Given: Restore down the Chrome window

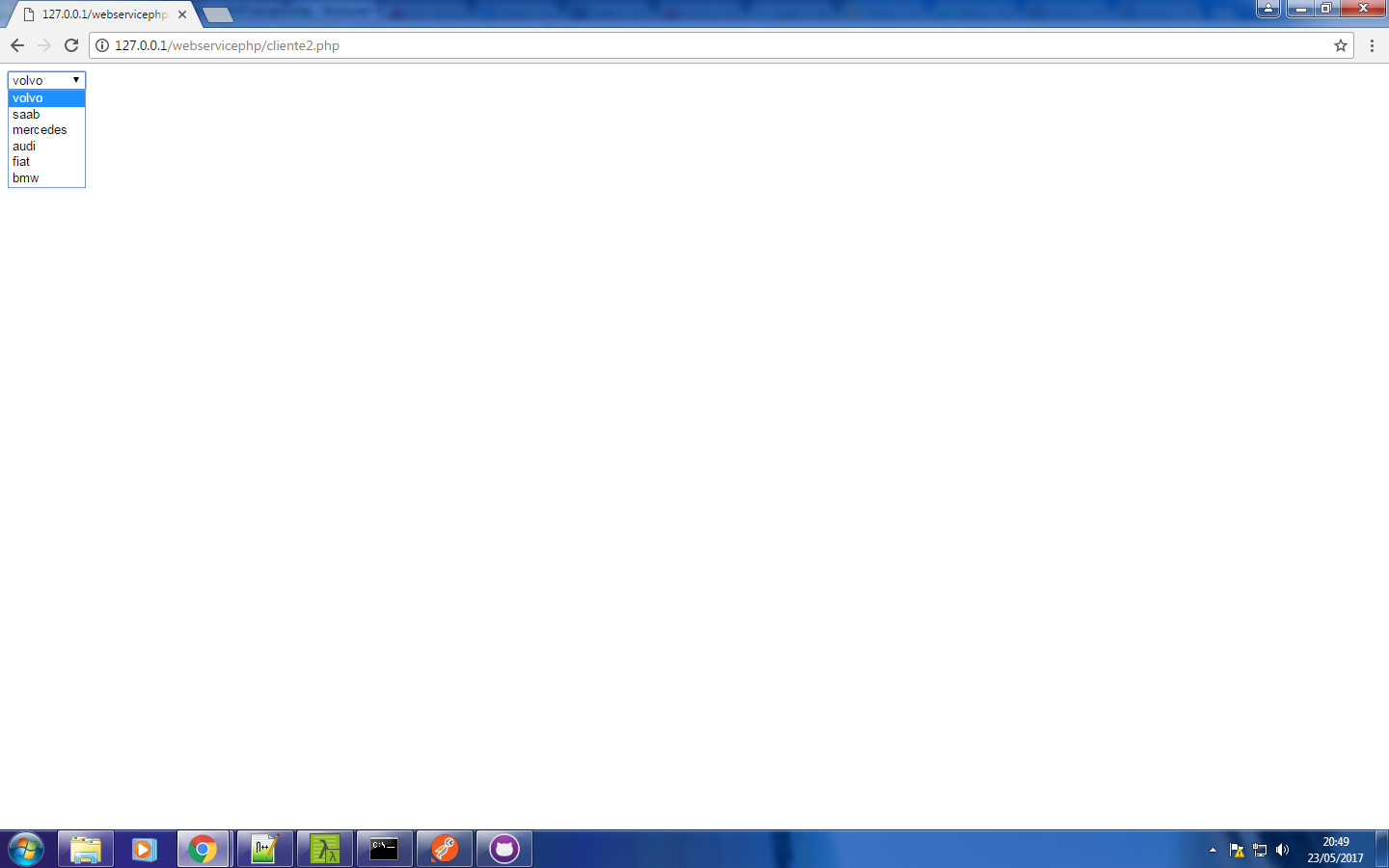Looking at the screenshot, I should coord(1326,9).
